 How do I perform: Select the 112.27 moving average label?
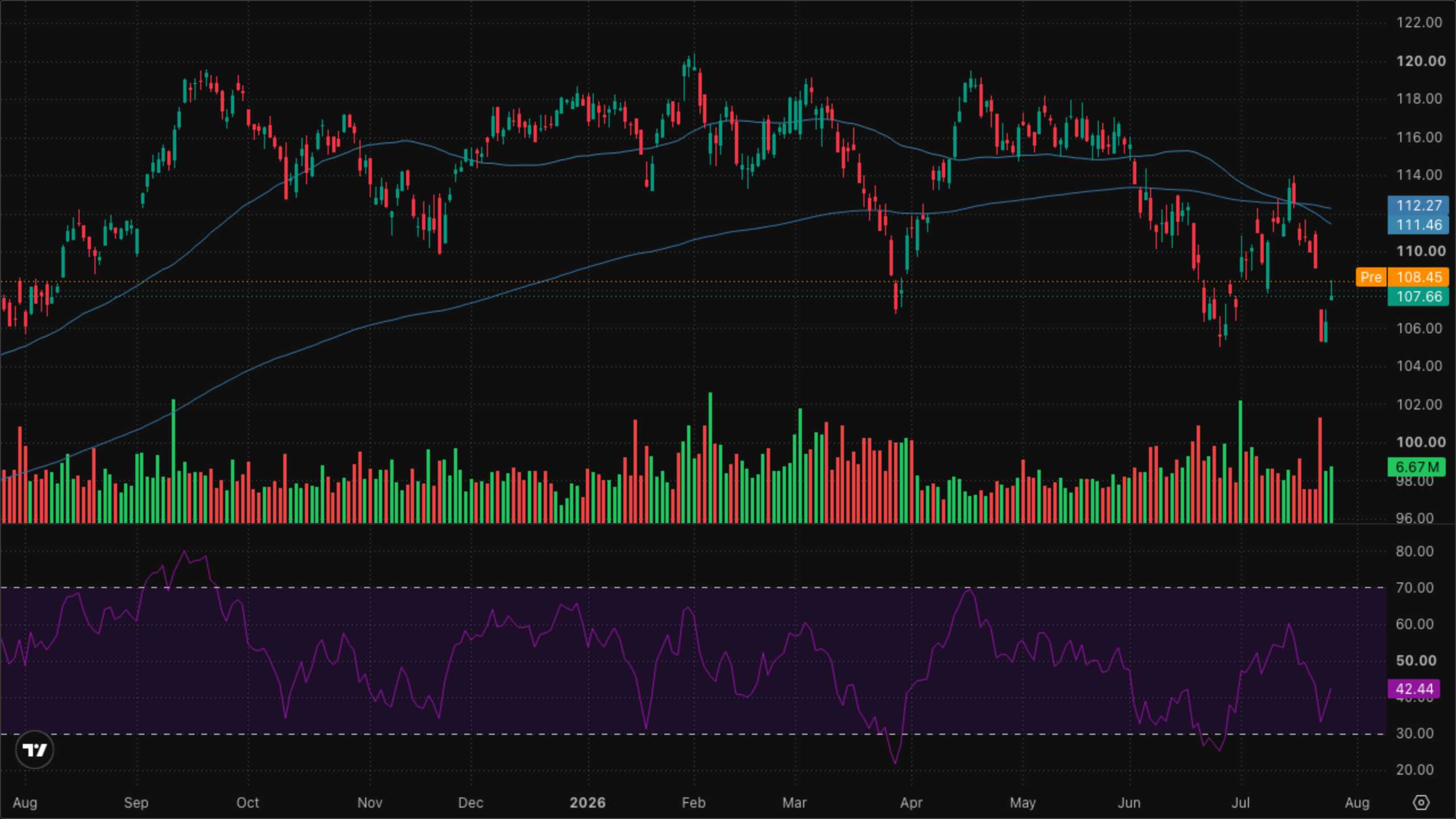1418,205
